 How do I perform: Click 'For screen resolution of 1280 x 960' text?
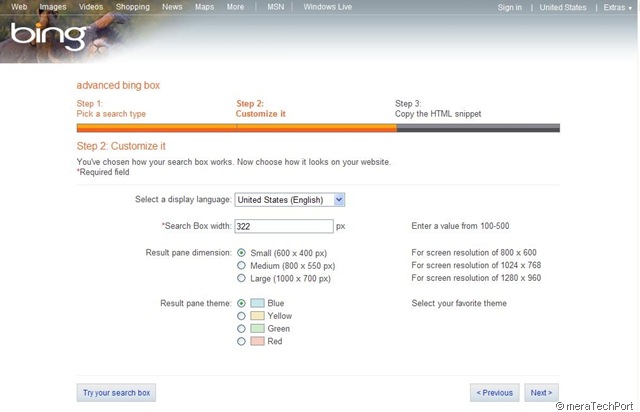[476, 278]
